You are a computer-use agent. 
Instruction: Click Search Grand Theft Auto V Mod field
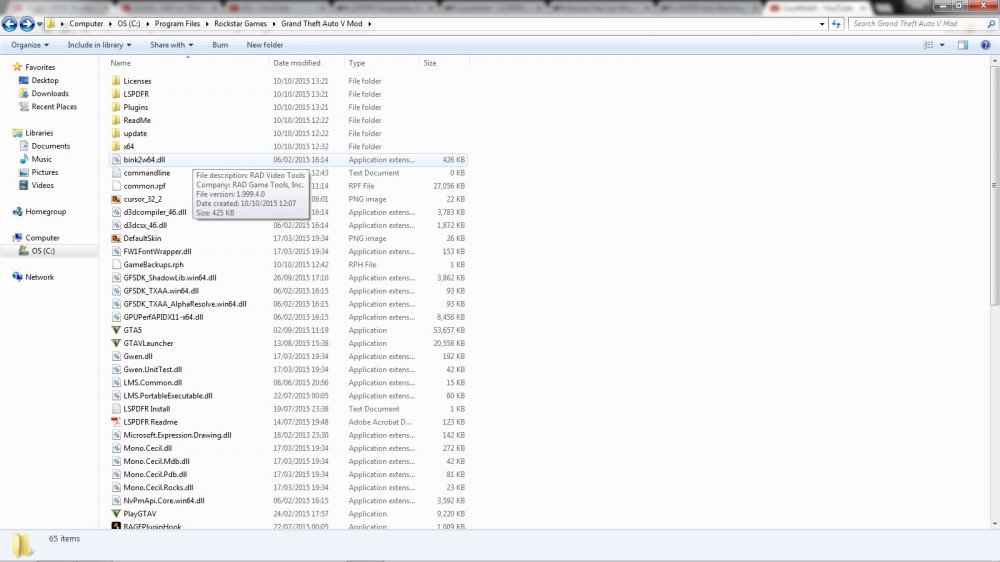[917, 24]
